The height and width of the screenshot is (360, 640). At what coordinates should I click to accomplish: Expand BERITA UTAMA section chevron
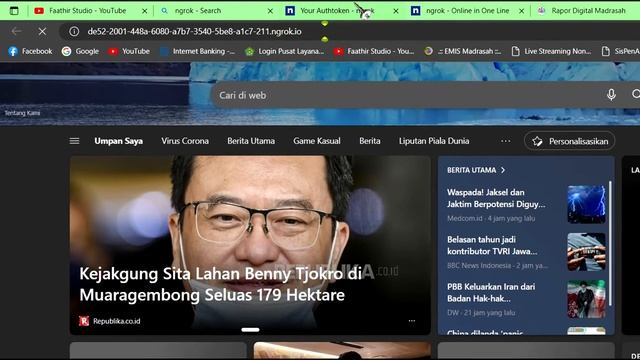point(503,170)
